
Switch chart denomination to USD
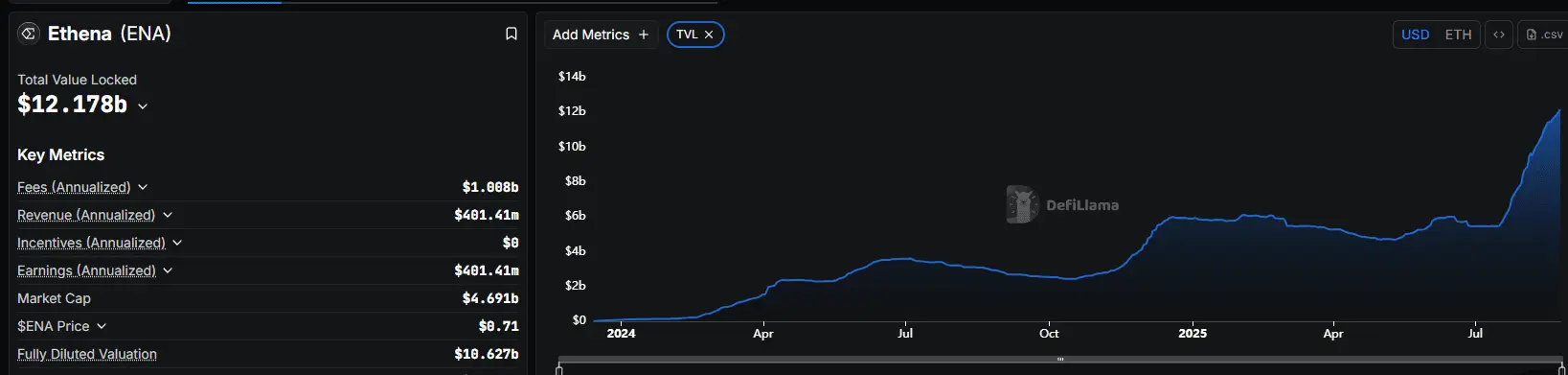(x=1415, y=35)
